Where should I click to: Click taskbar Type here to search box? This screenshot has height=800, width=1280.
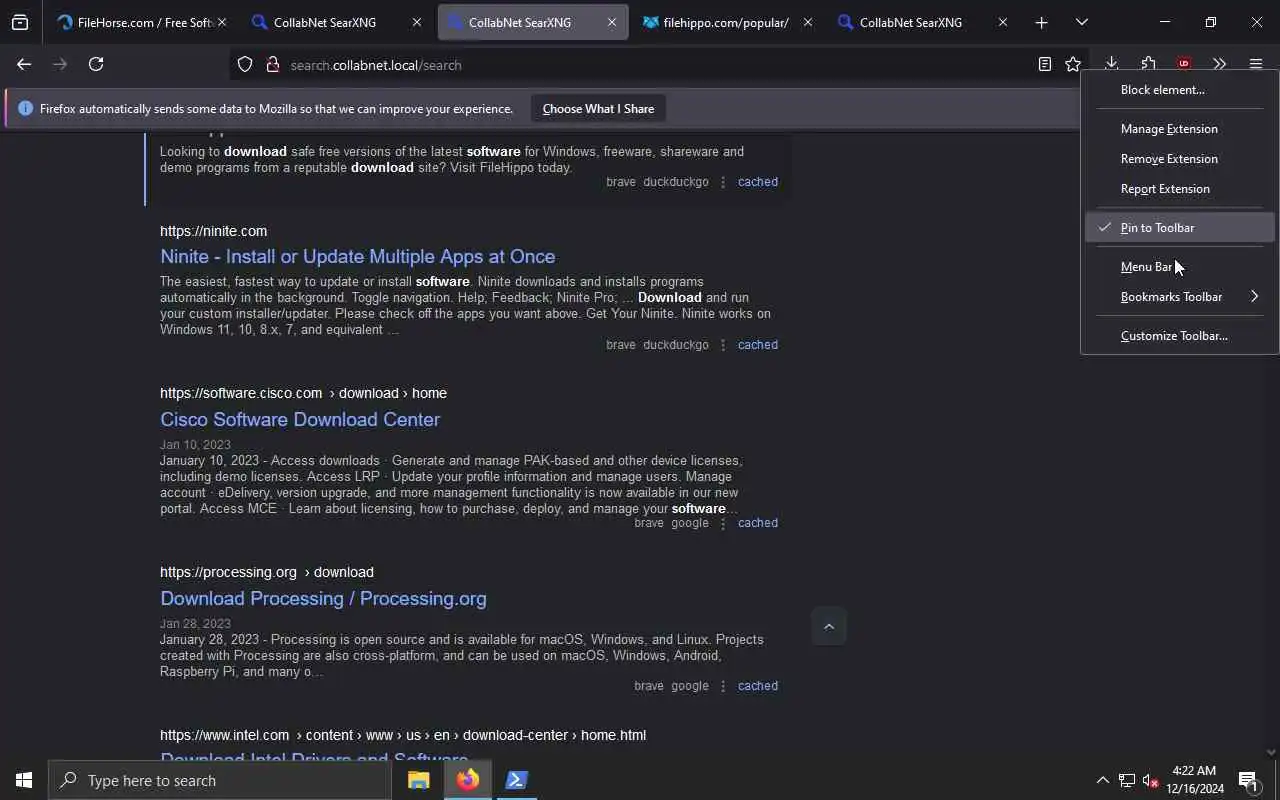(x=220, y=780)
